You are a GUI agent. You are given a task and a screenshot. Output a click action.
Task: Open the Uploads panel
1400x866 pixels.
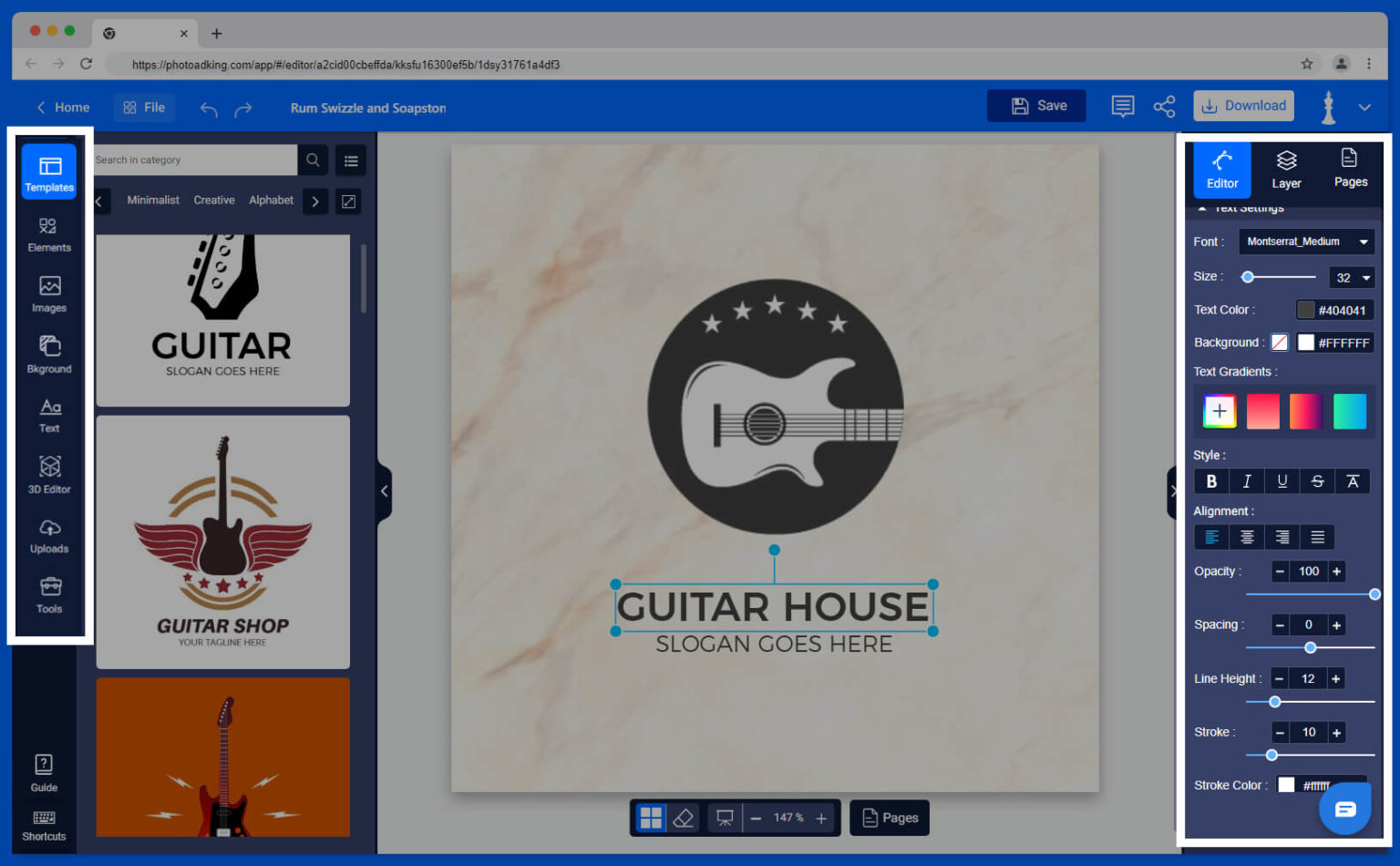49,536
